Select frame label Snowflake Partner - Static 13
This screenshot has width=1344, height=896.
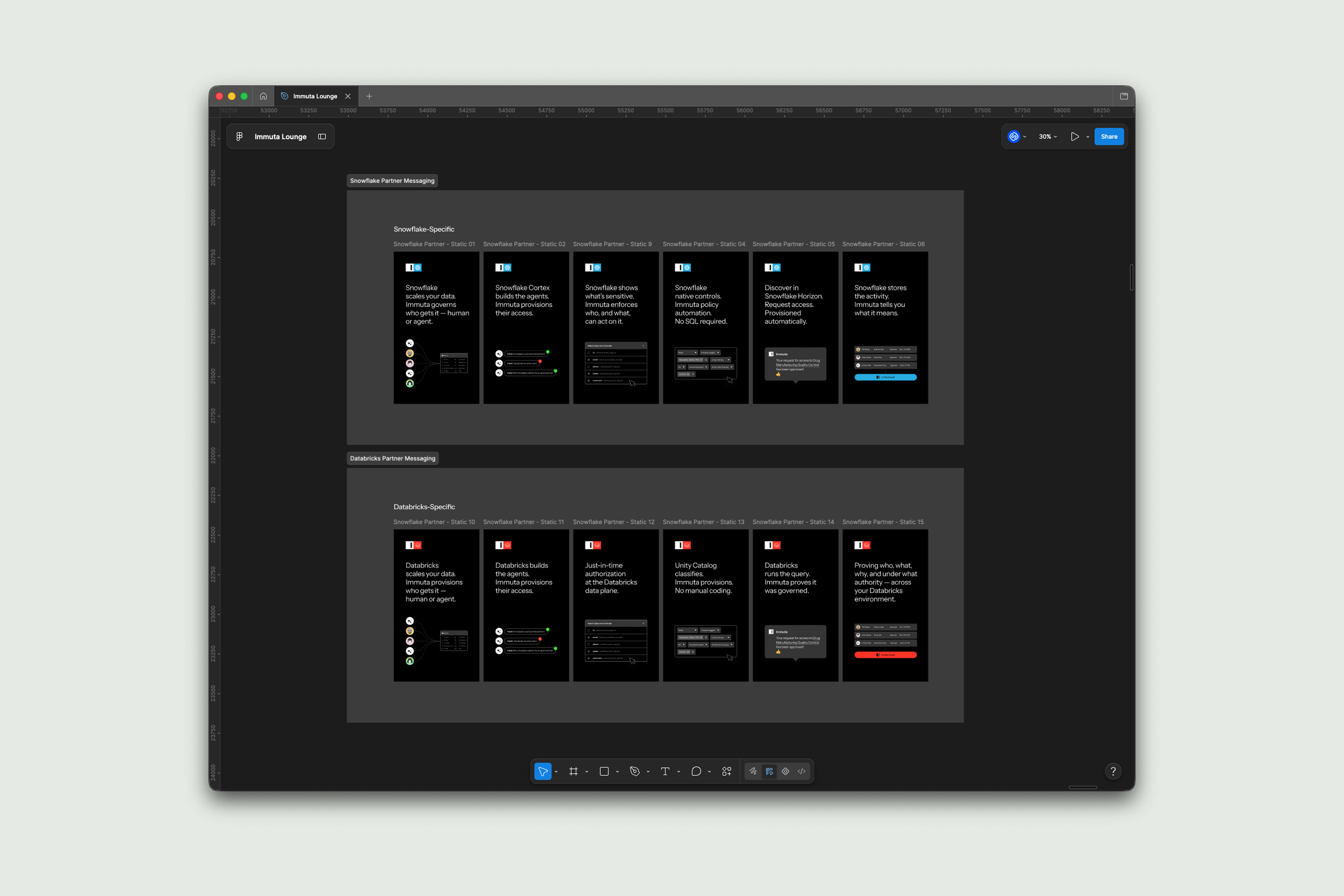(703, 522)
